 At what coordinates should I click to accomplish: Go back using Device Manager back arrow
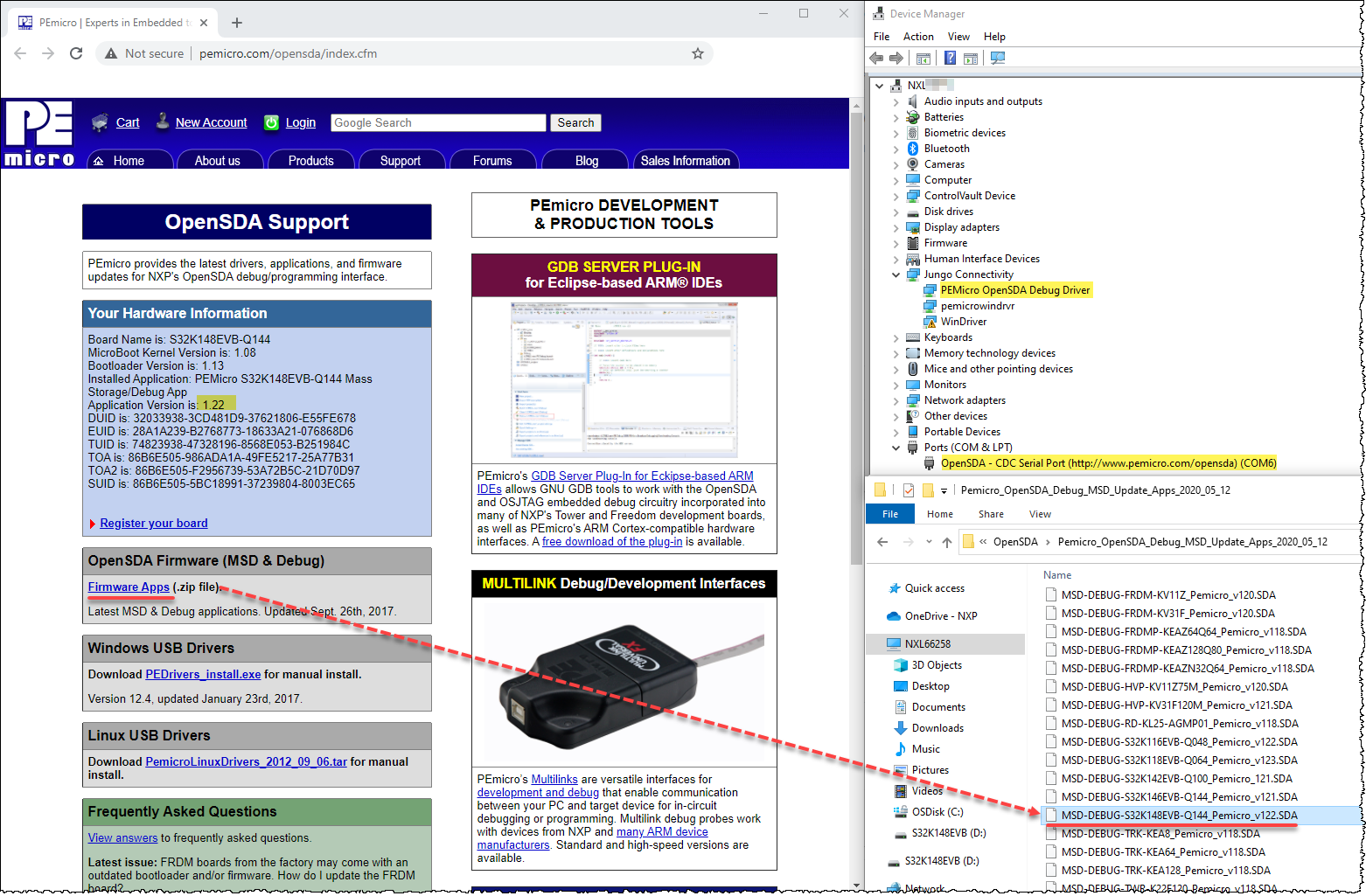click(875, 58)
